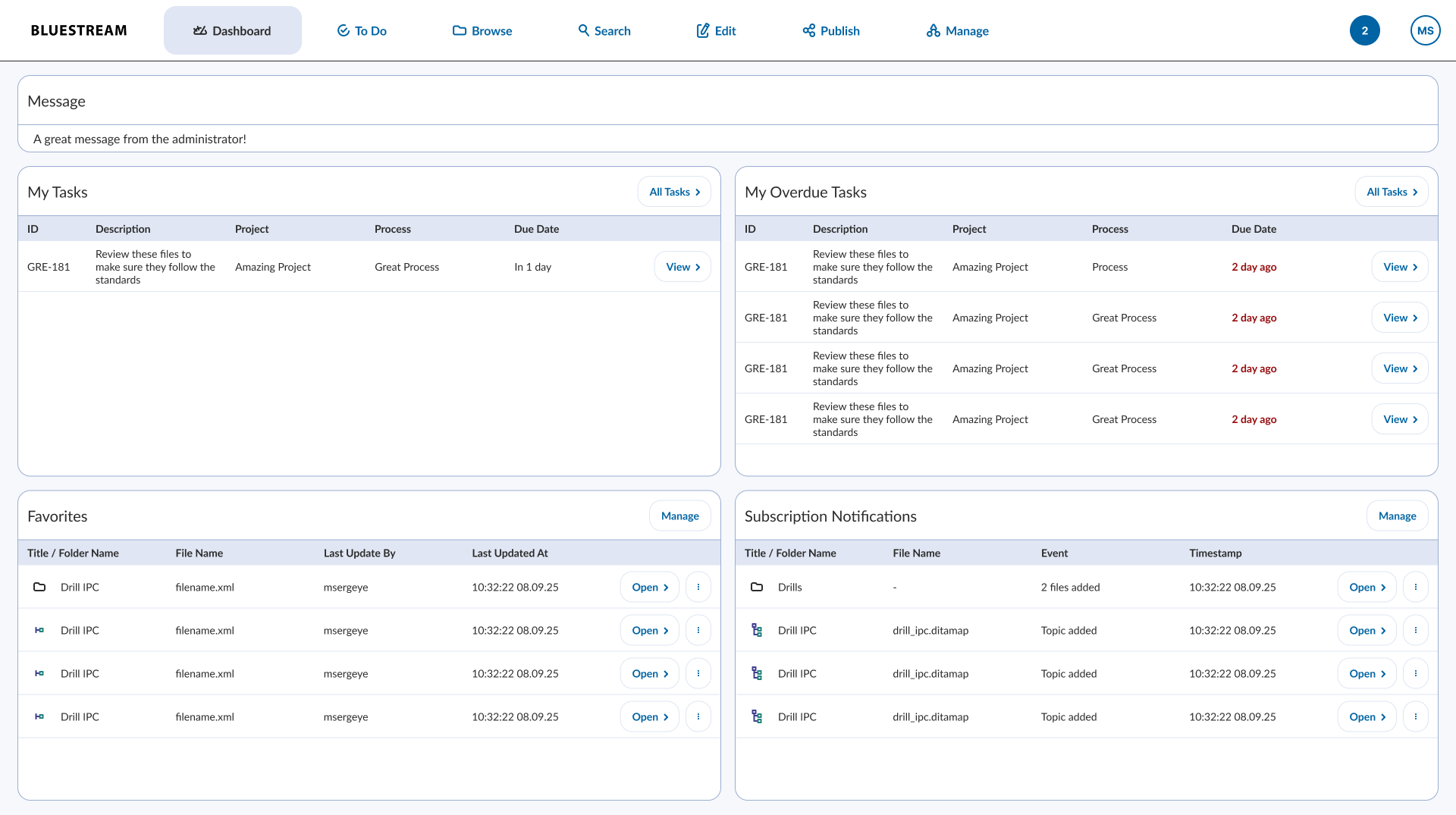Open the notifications badge showing 2
Screen dimensions: 1456x815
[x=1365, y=30]
